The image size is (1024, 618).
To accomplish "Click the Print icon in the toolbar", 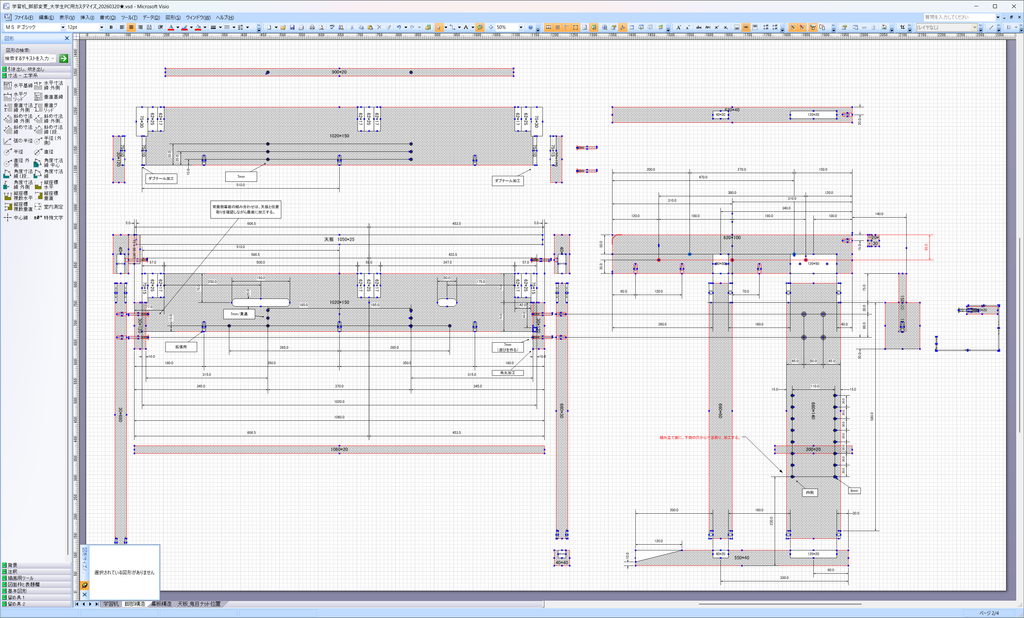I will tap(312, 27).
